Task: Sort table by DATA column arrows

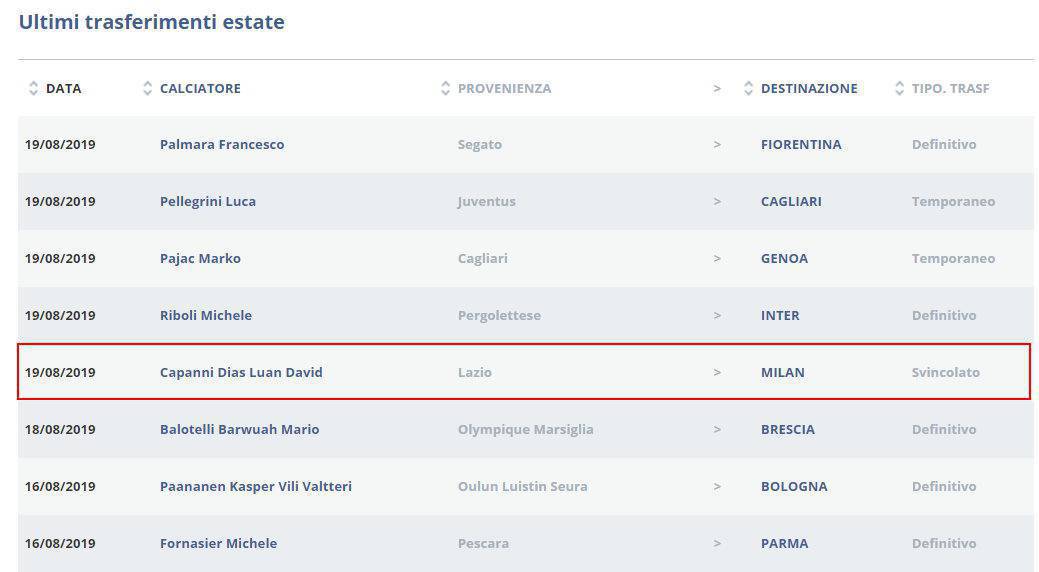Action: pyautogui.click(x=33, y=88)
